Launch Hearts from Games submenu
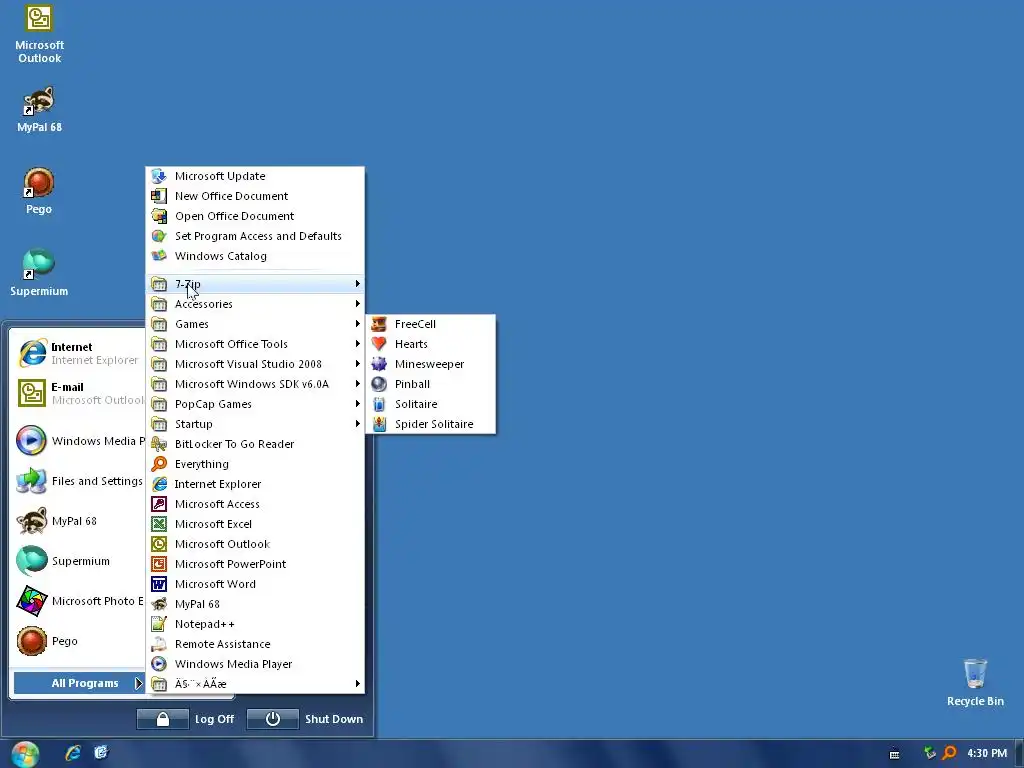Viewport: 1024px width, 768px height. click(x=430, y=344)
